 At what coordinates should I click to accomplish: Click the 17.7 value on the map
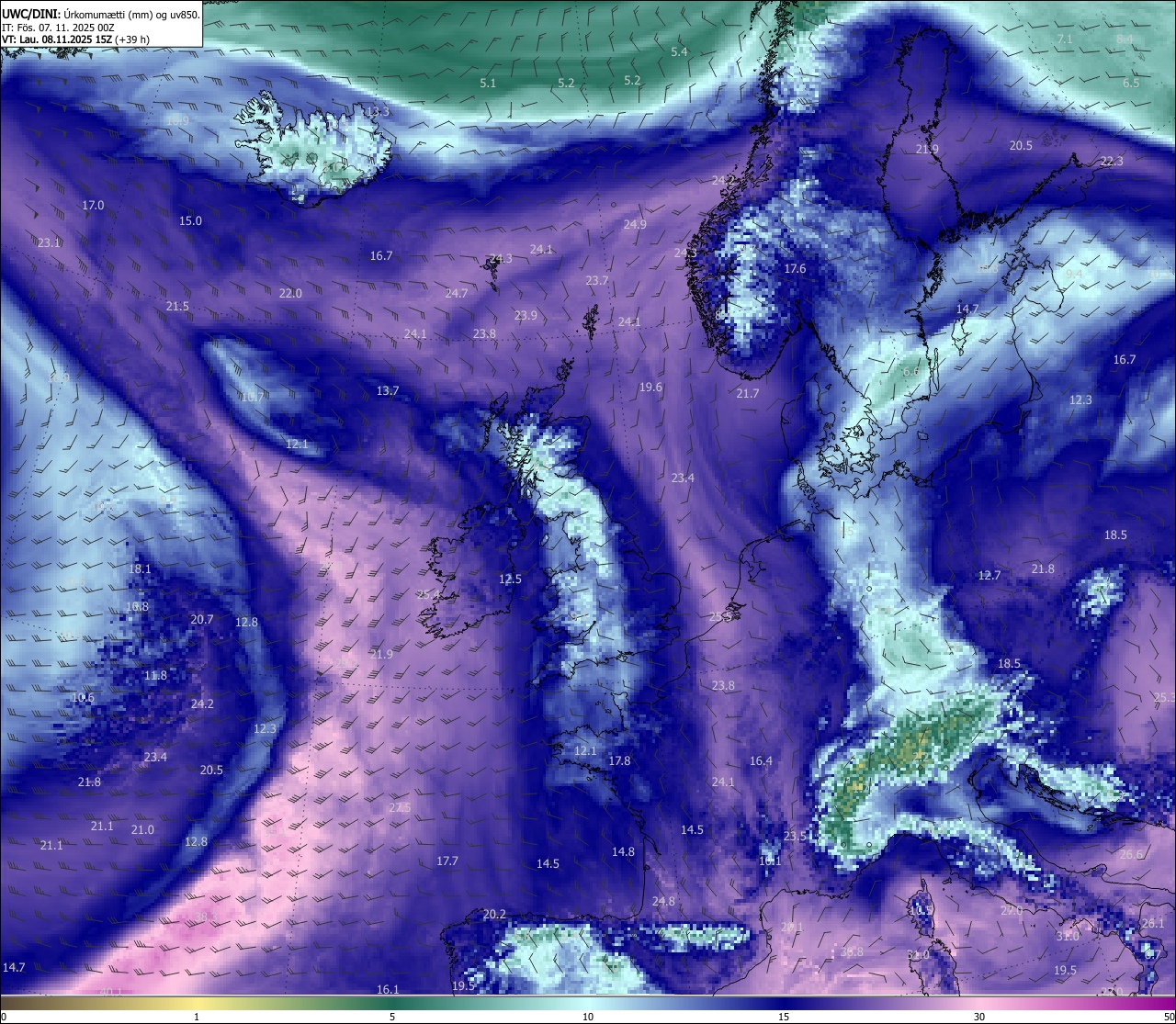(x=447, y=861)
